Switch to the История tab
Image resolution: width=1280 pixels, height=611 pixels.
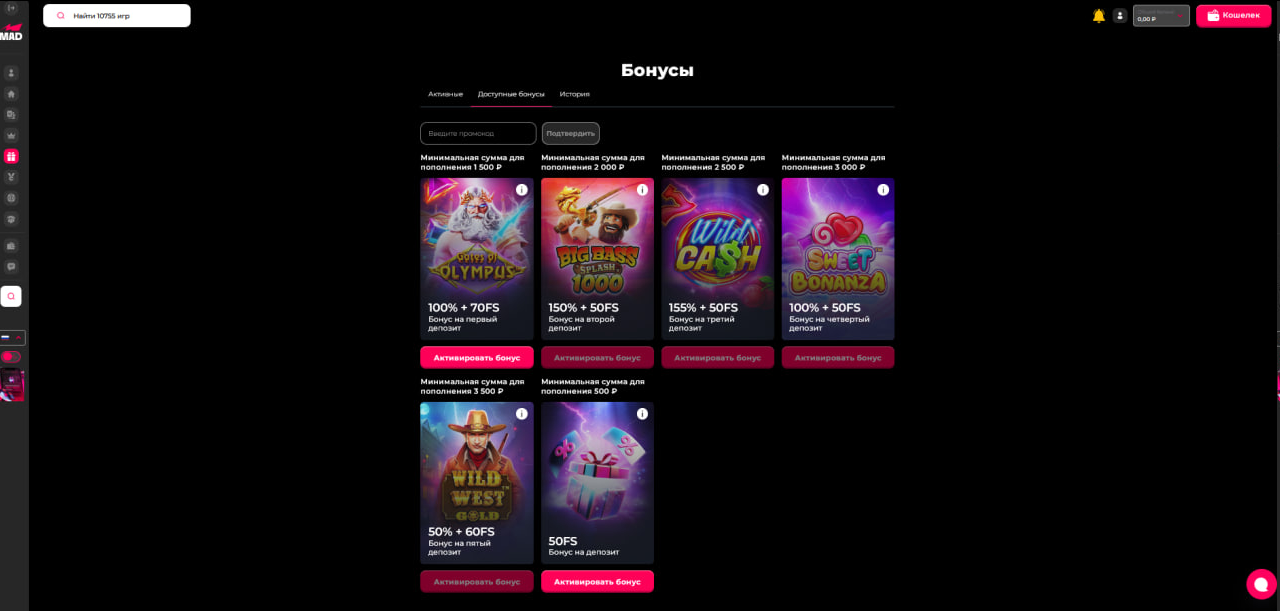[575, 94]
